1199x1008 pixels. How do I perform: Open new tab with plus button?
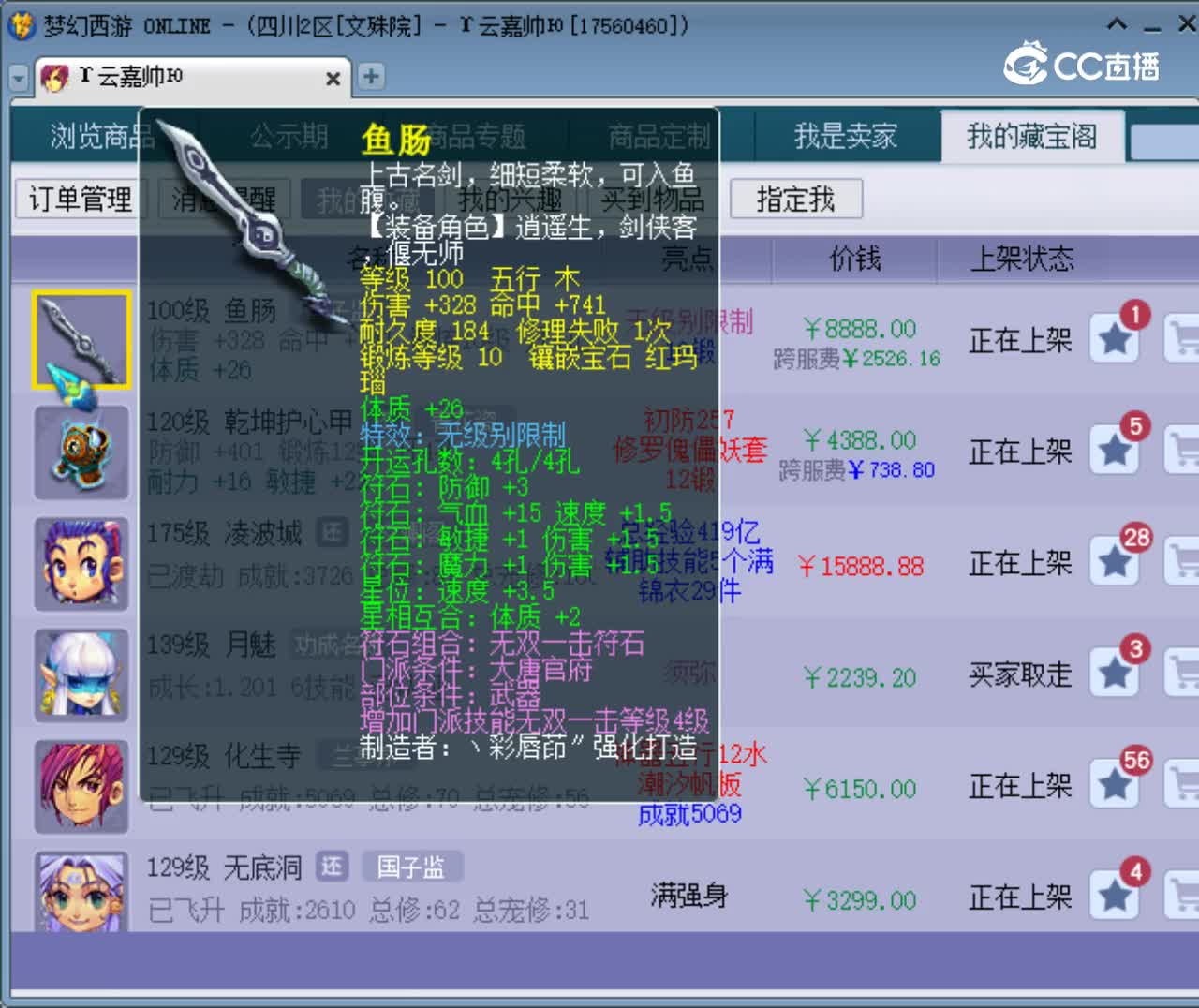pyautogui.click(x=371, y=77)
